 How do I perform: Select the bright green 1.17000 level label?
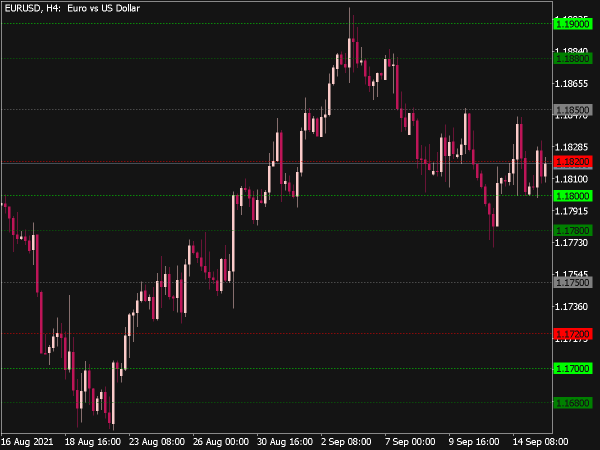tap(573, 368)
